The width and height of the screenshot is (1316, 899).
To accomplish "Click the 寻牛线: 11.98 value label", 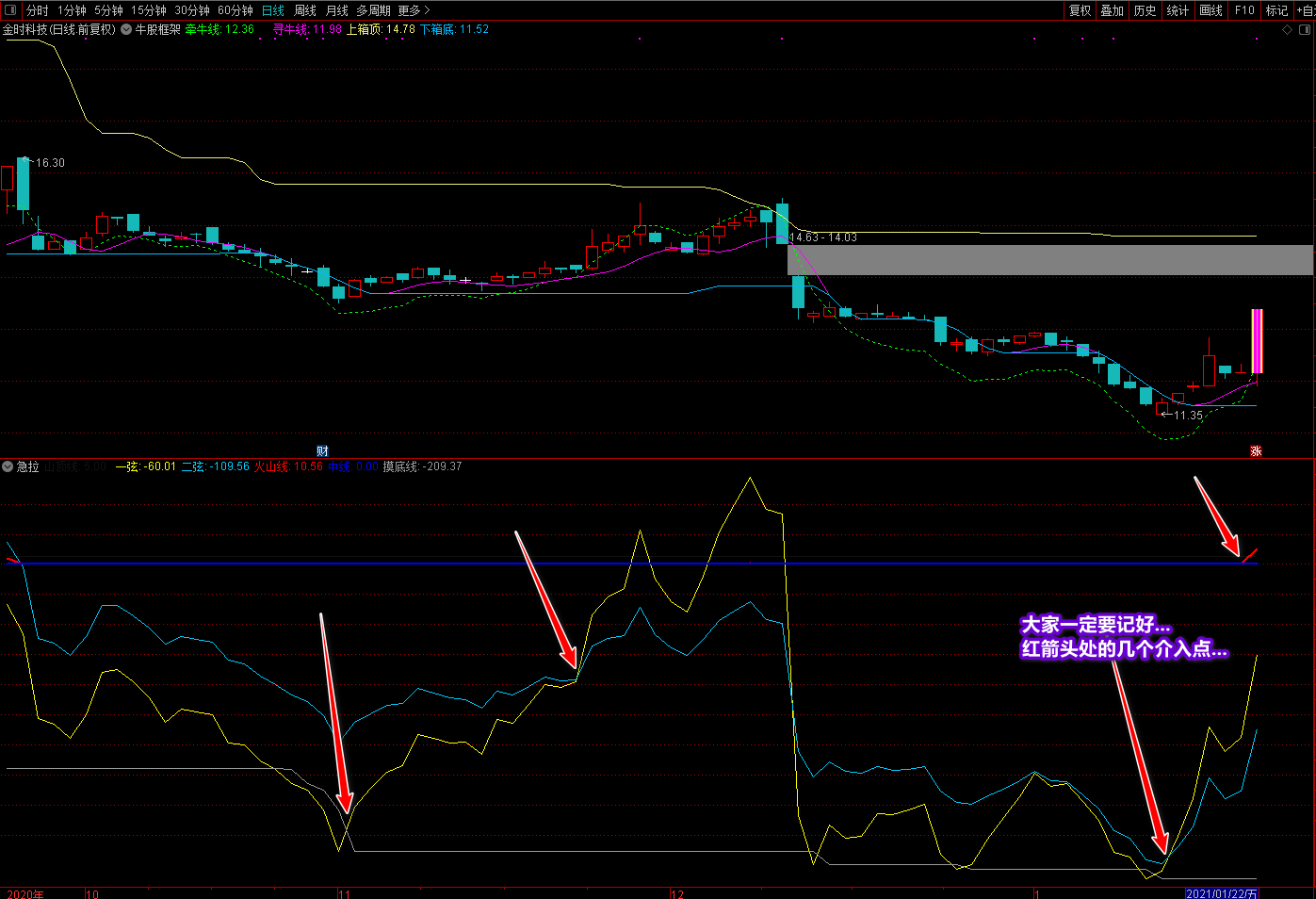I will coord(307,29).
